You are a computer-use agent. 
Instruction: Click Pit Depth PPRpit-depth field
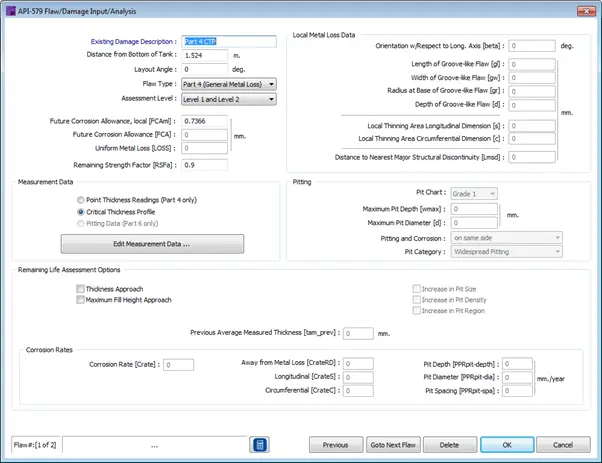[x=518, y=364]
